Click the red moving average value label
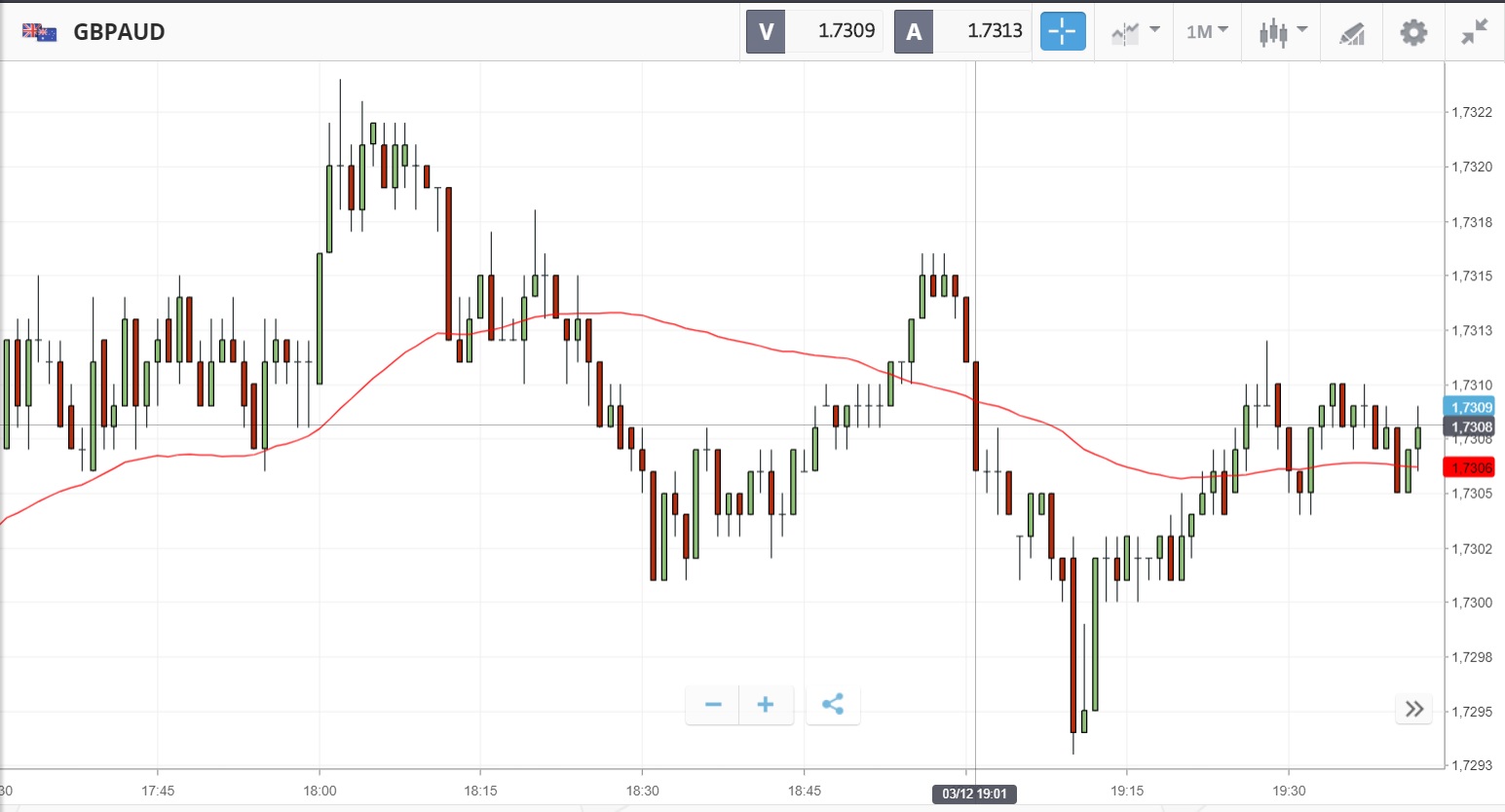 click(1468, 467)
